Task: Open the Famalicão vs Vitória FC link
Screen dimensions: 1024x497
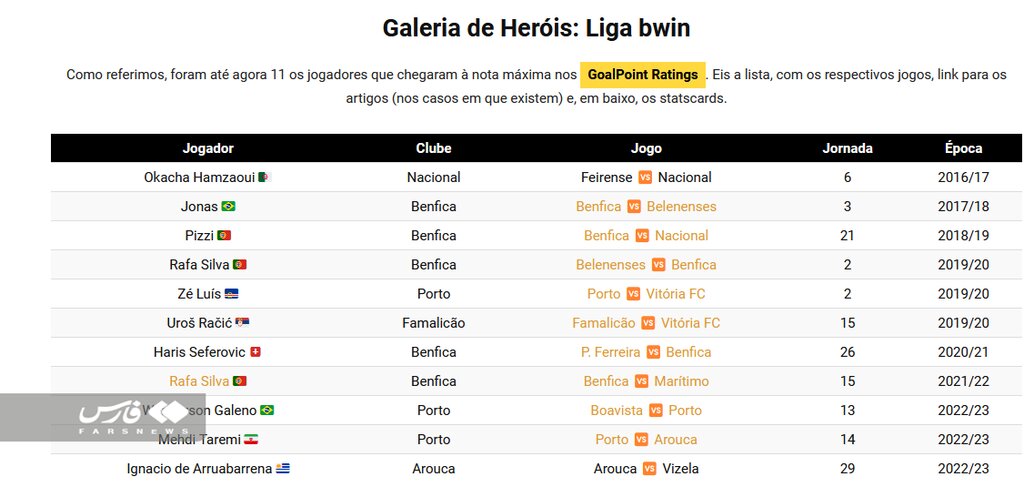Action: click(x=646, y=323)
